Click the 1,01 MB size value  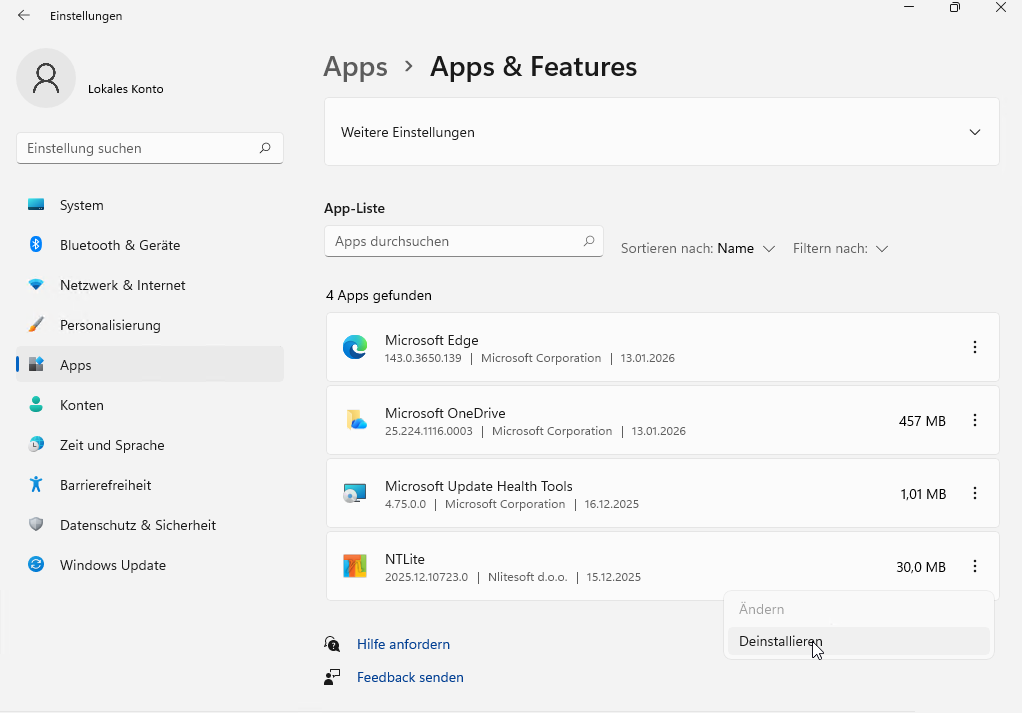tap(923, 494)
